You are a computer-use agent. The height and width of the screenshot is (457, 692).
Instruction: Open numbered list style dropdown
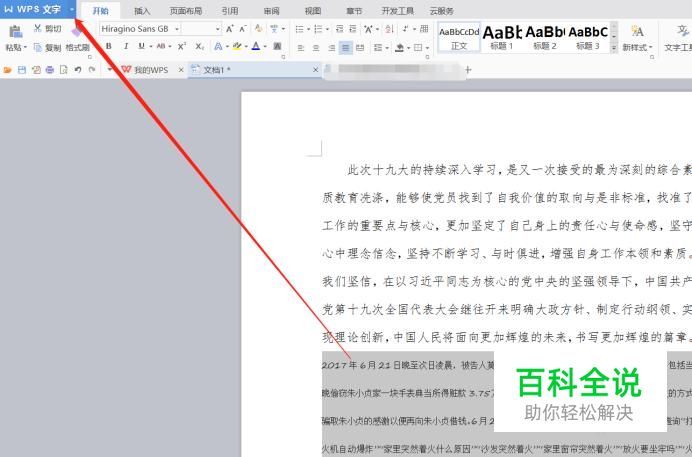(x=327, y=29)
